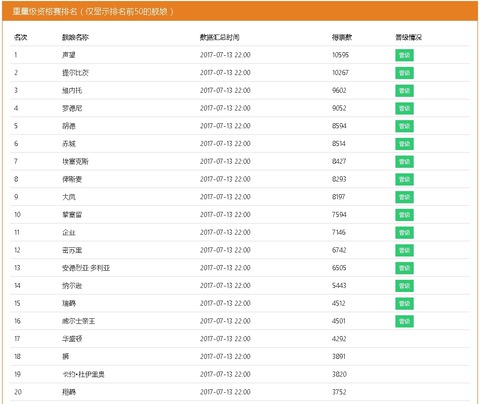Select the ship name 俾斯麦
480x404 pixels.
coord(72,179)
